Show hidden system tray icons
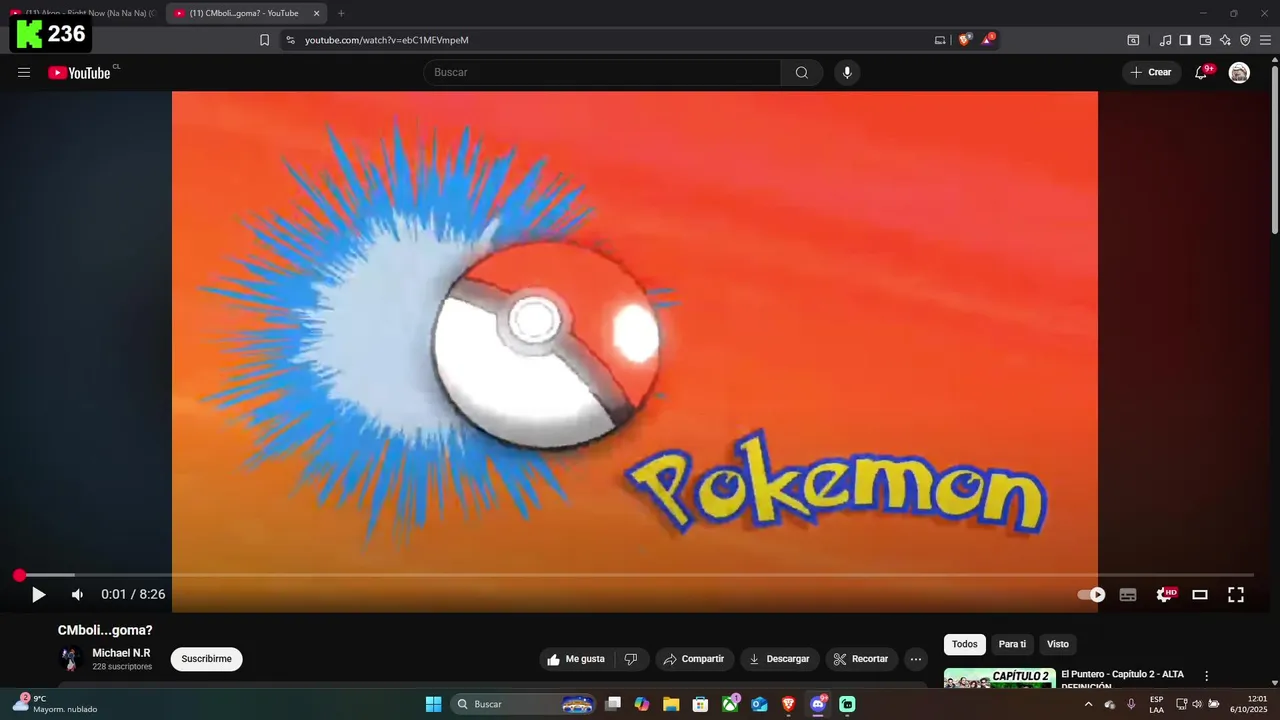Image resolution: width=1280 pixels, height=720 pixels. click(1088, 704)
